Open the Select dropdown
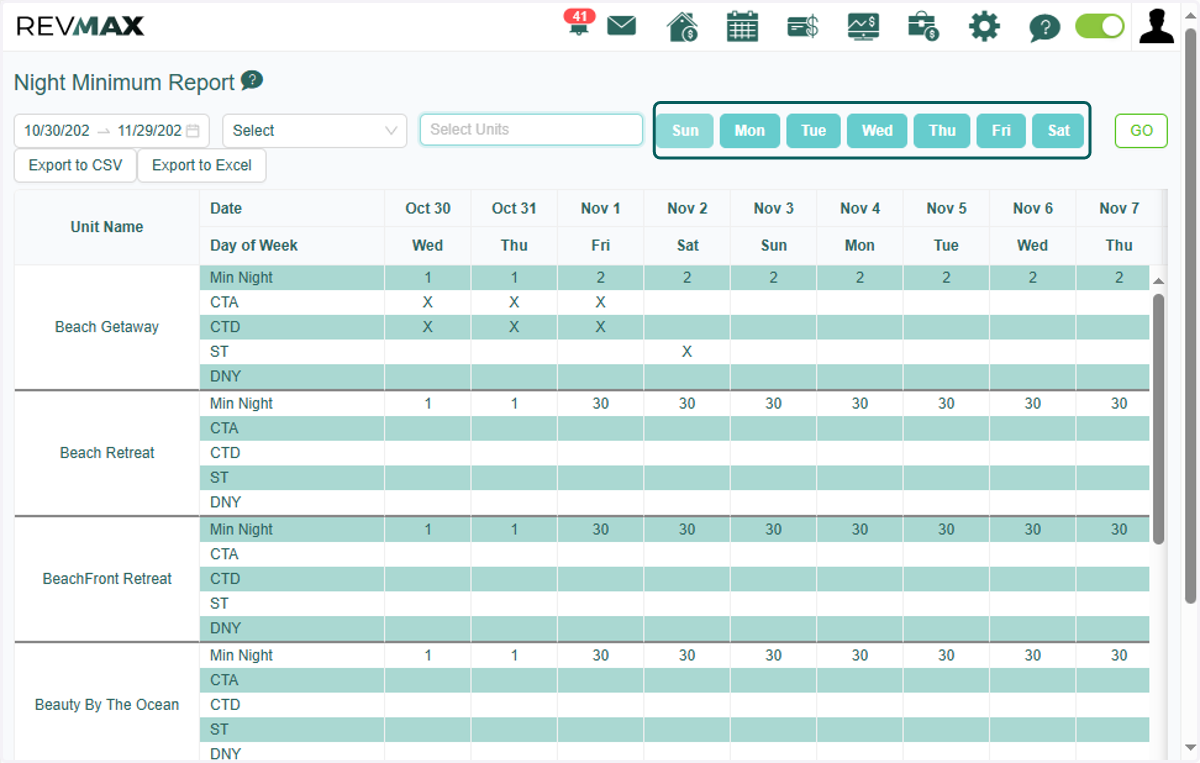The image size is (1200, 763). coord(315,130)
